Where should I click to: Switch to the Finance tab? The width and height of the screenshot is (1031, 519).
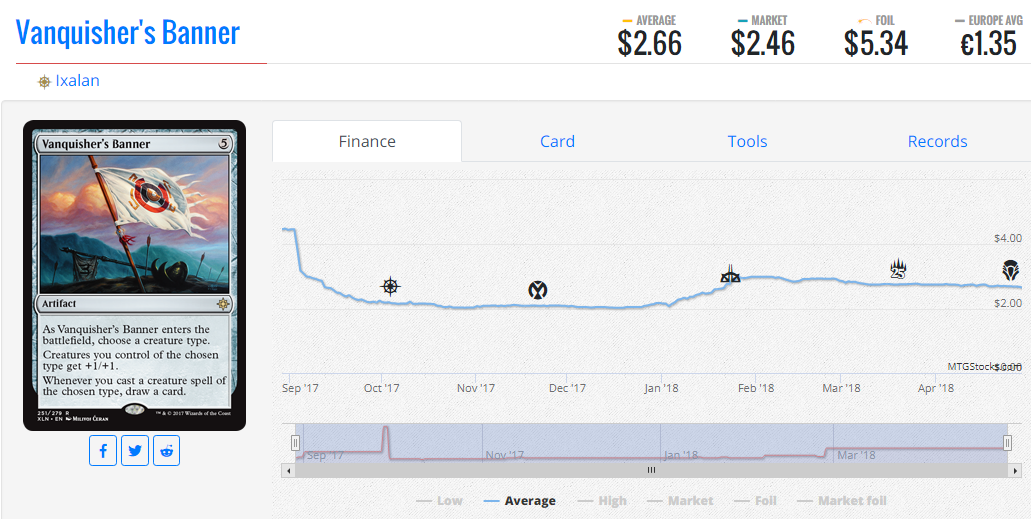pos(367,141)
